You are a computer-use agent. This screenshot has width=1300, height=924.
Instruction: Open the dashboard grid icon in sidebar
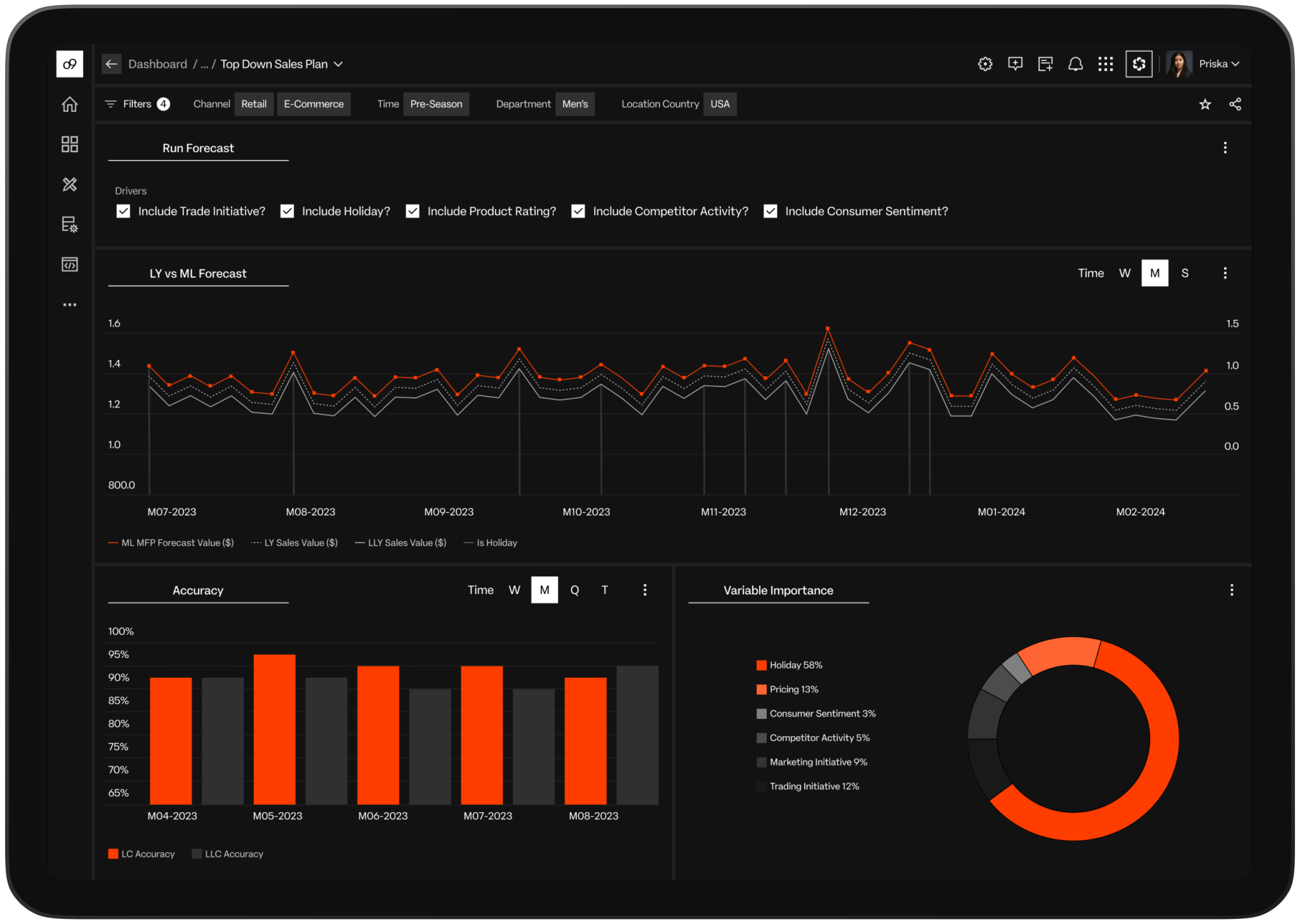coord(70,144)
